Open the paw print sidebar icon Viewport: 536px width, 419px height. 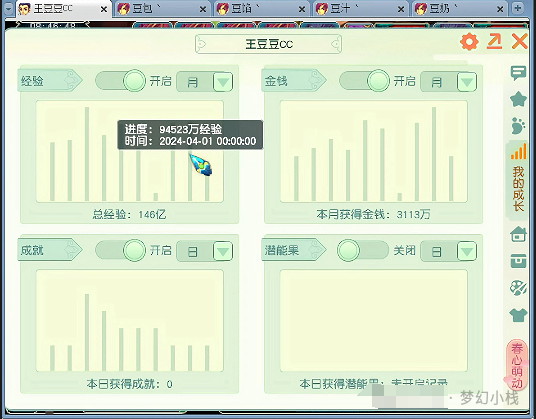click(x=518, y=125)
